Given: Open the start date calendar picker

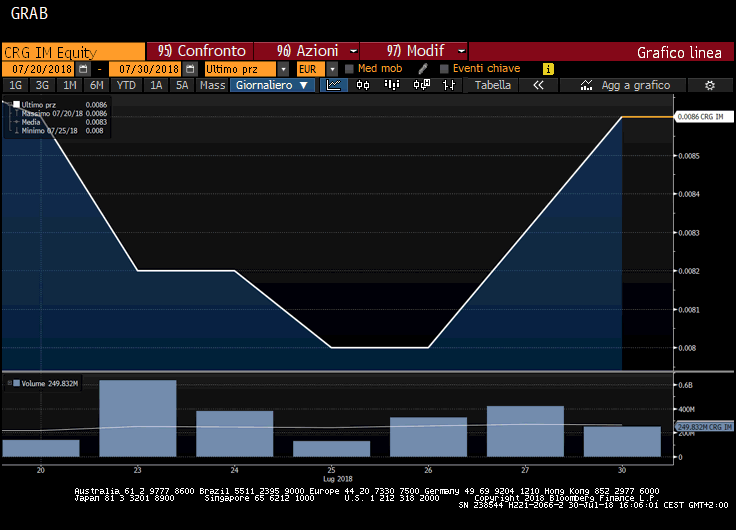Looking at the screenshot, I should pos(83,69).
